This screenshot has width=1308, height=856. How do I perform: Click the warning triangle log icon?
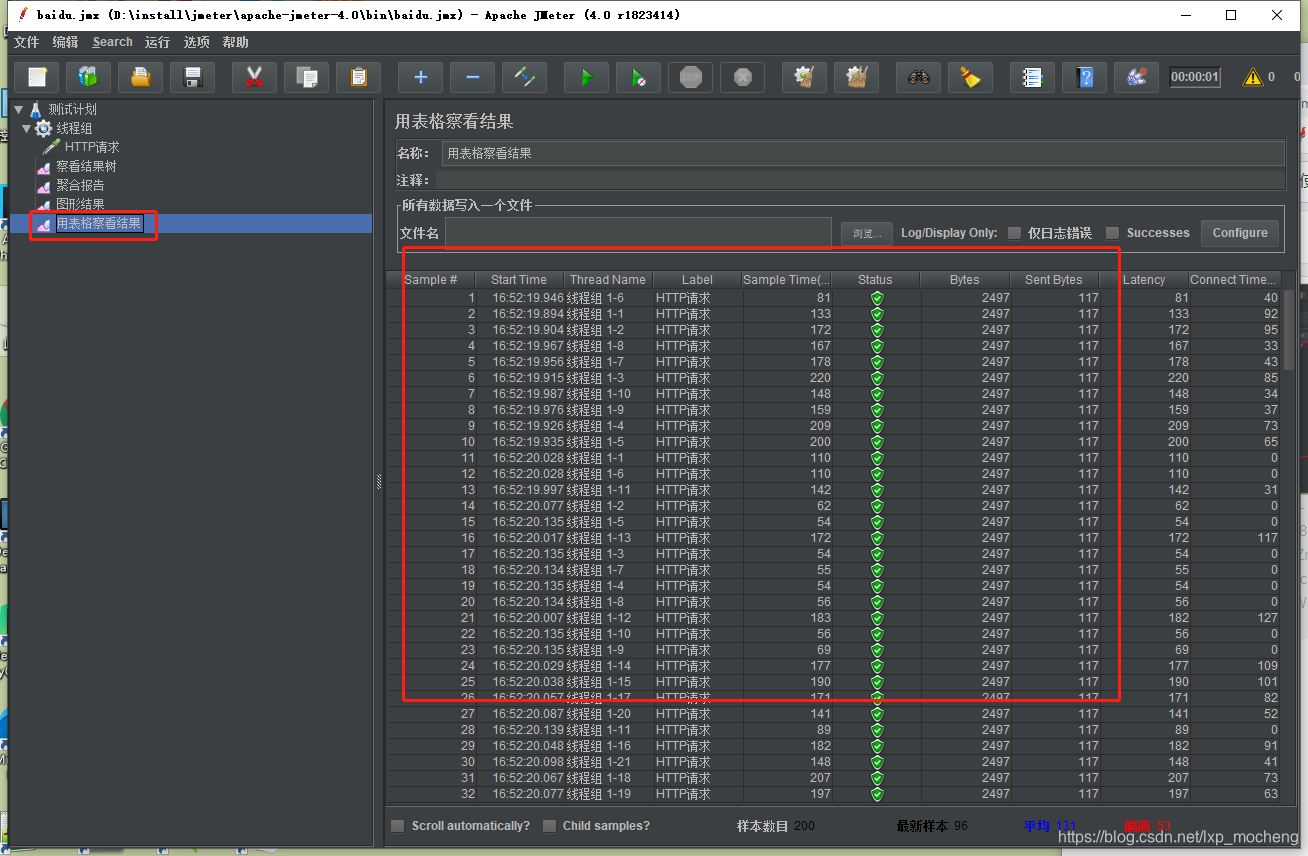[x=1252, y=77]
